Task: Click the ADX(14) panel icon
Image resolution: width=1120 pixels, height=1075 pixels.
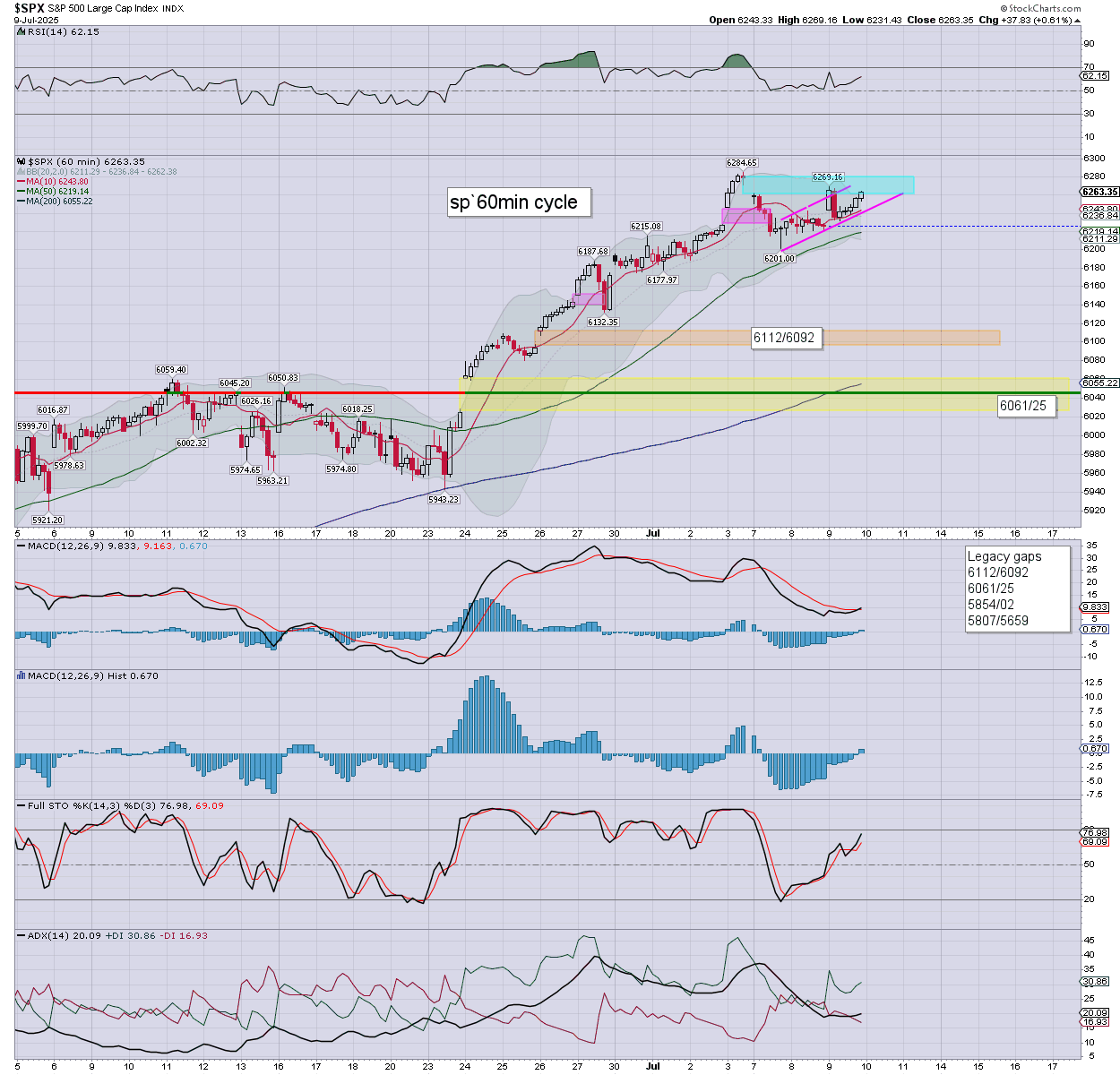Action: [22, 935]
